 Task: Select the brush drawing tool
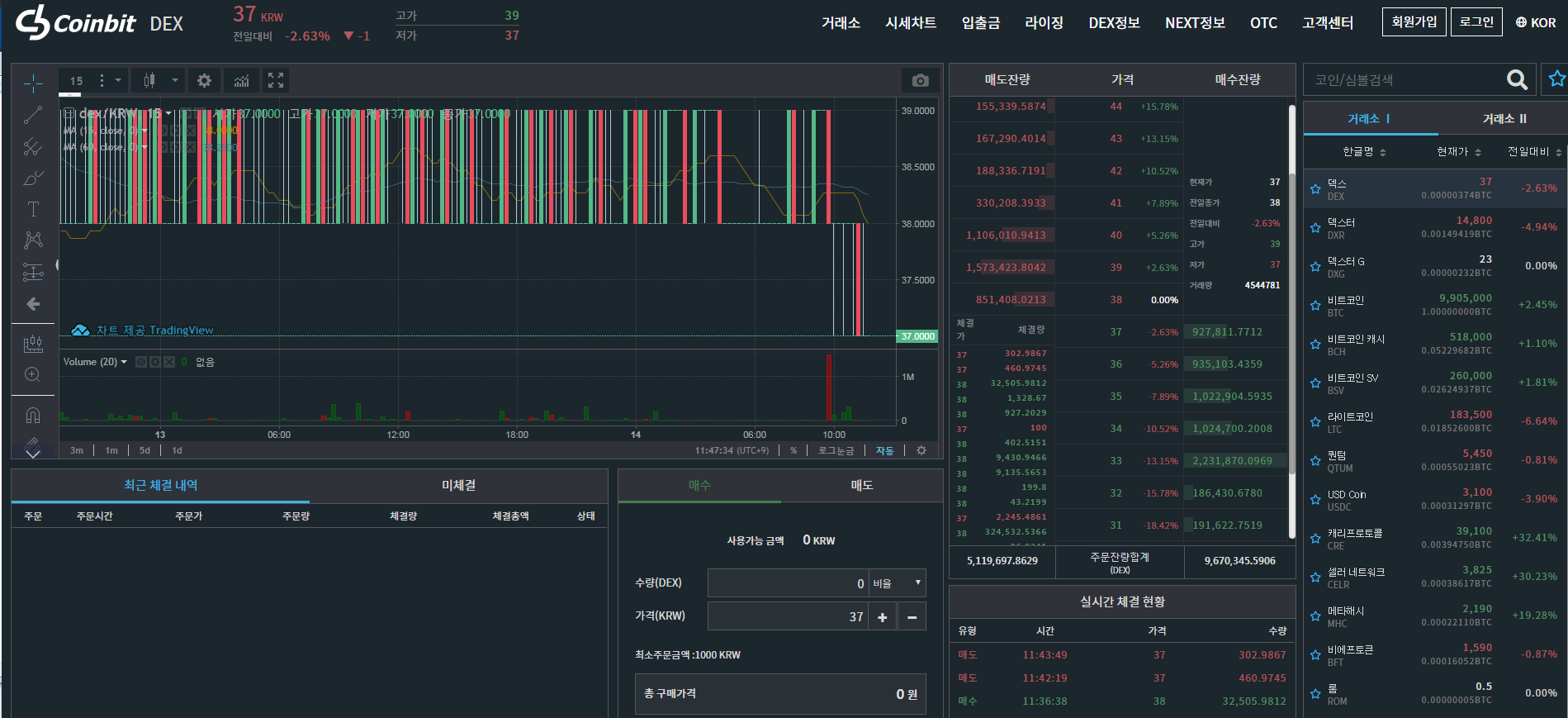click(x=33, y=178)
